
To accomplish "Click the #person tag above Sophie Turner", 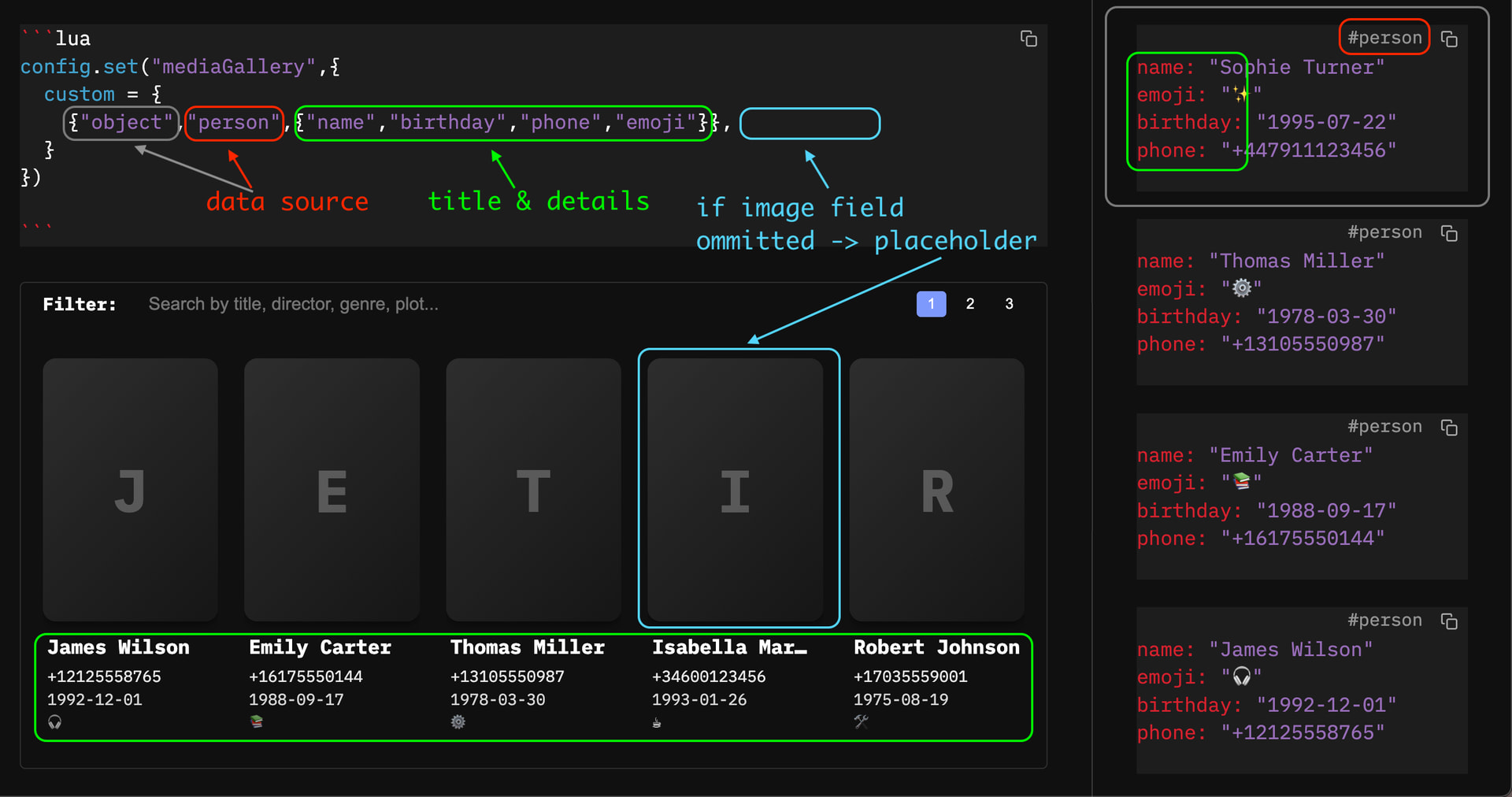I will tap(1384, 38).
